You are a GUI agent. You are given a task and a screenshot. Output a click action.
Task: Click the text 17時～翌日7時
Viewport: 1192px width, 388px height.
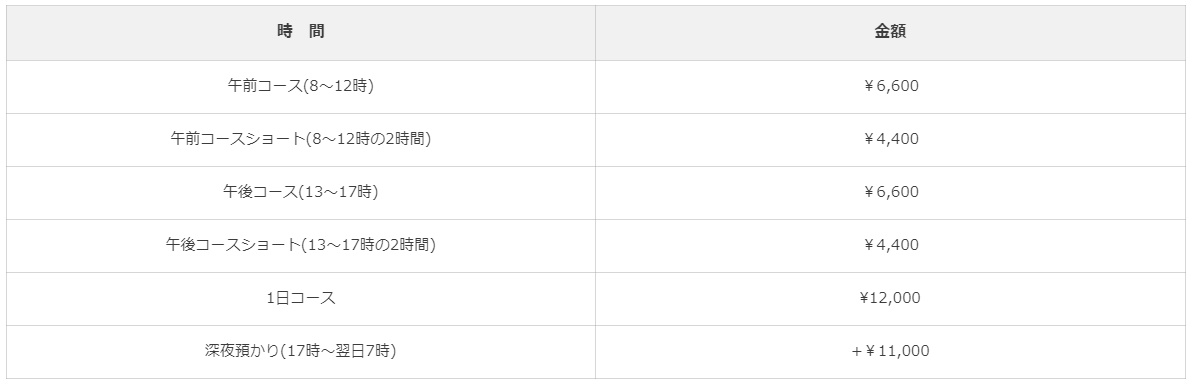[x=338, y=351]
